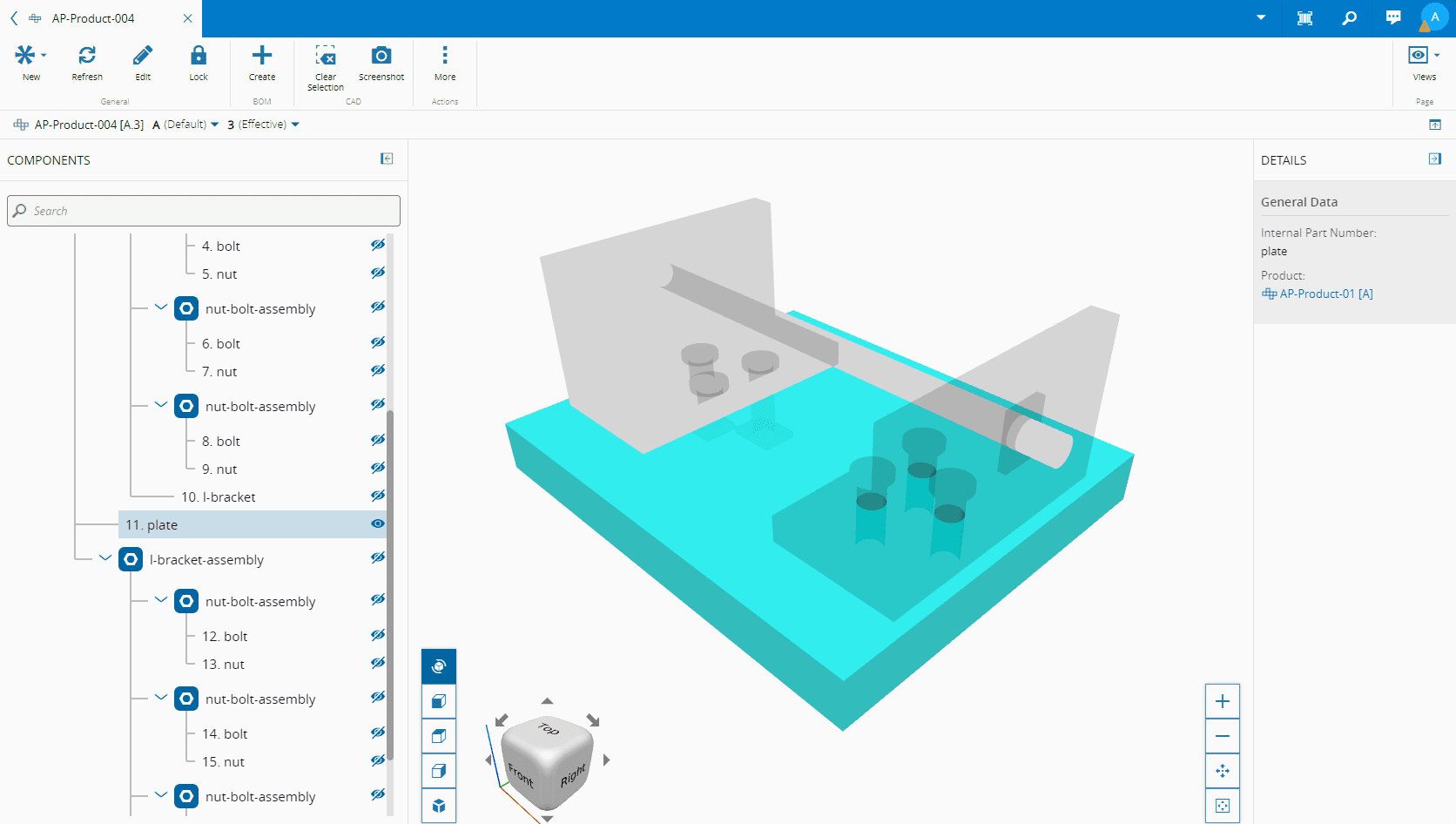
Task: Unhide the 8. bolt component
Action: click(378, 440)
